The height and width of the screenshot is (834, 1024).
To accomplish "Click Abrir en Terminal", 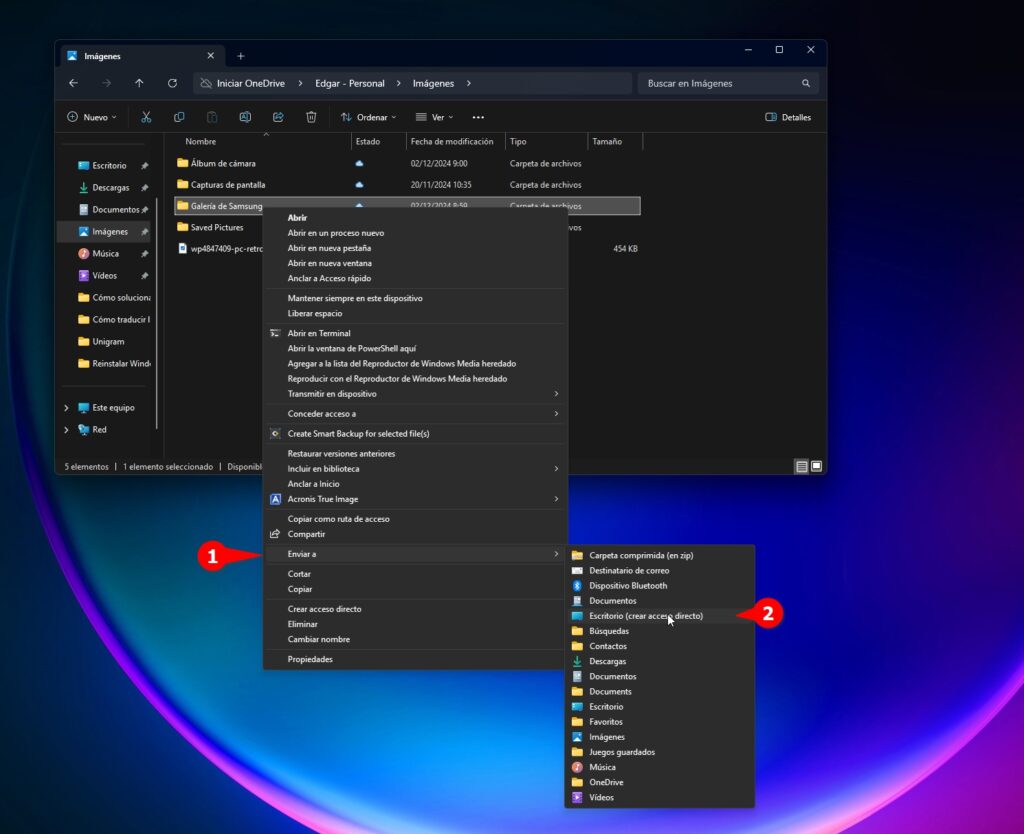I will point(415,333).
